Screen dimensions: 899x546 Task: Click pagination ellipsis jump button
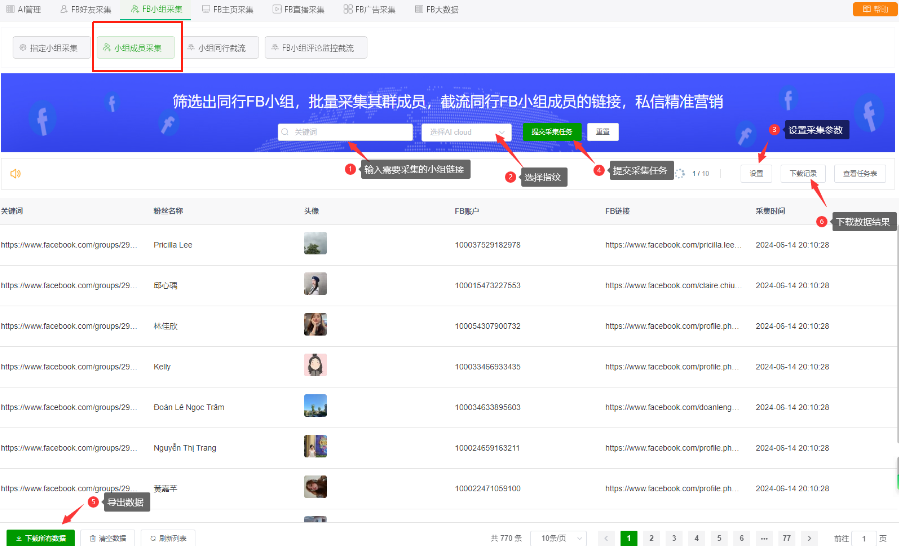(764, 538)
